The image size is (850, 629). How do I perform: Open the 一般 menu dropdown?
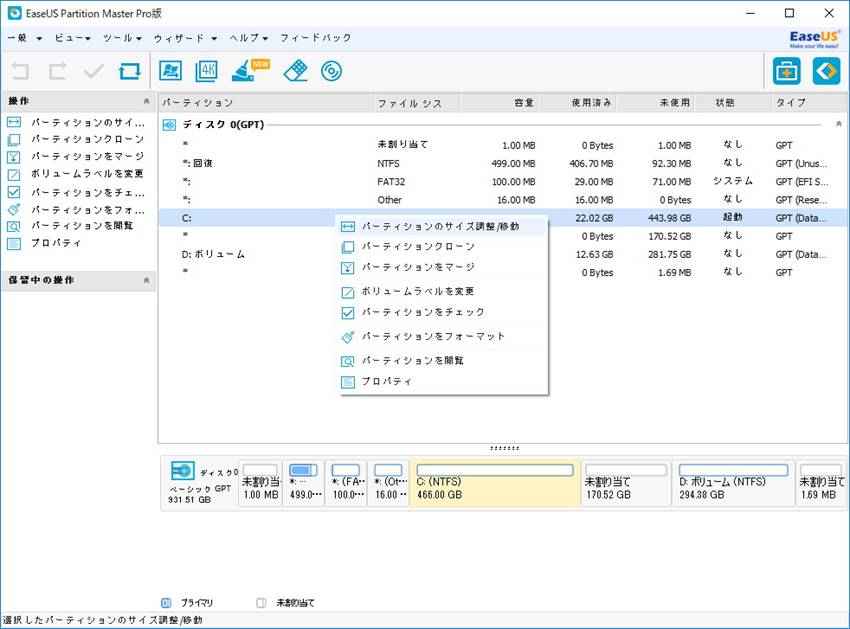[x=24, y=38]
